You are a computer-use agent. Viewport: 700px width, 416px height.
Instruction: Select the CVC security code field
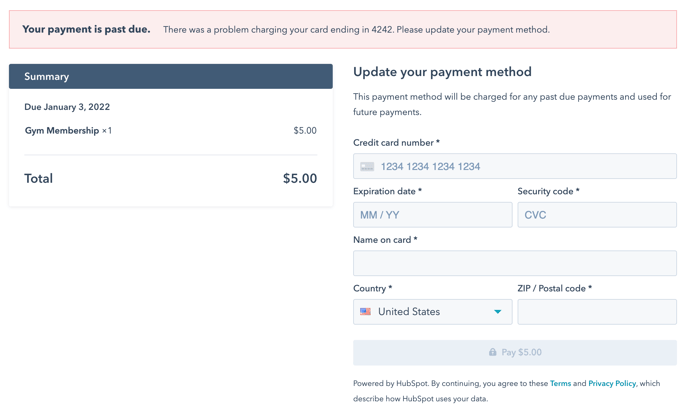(597, 215)
